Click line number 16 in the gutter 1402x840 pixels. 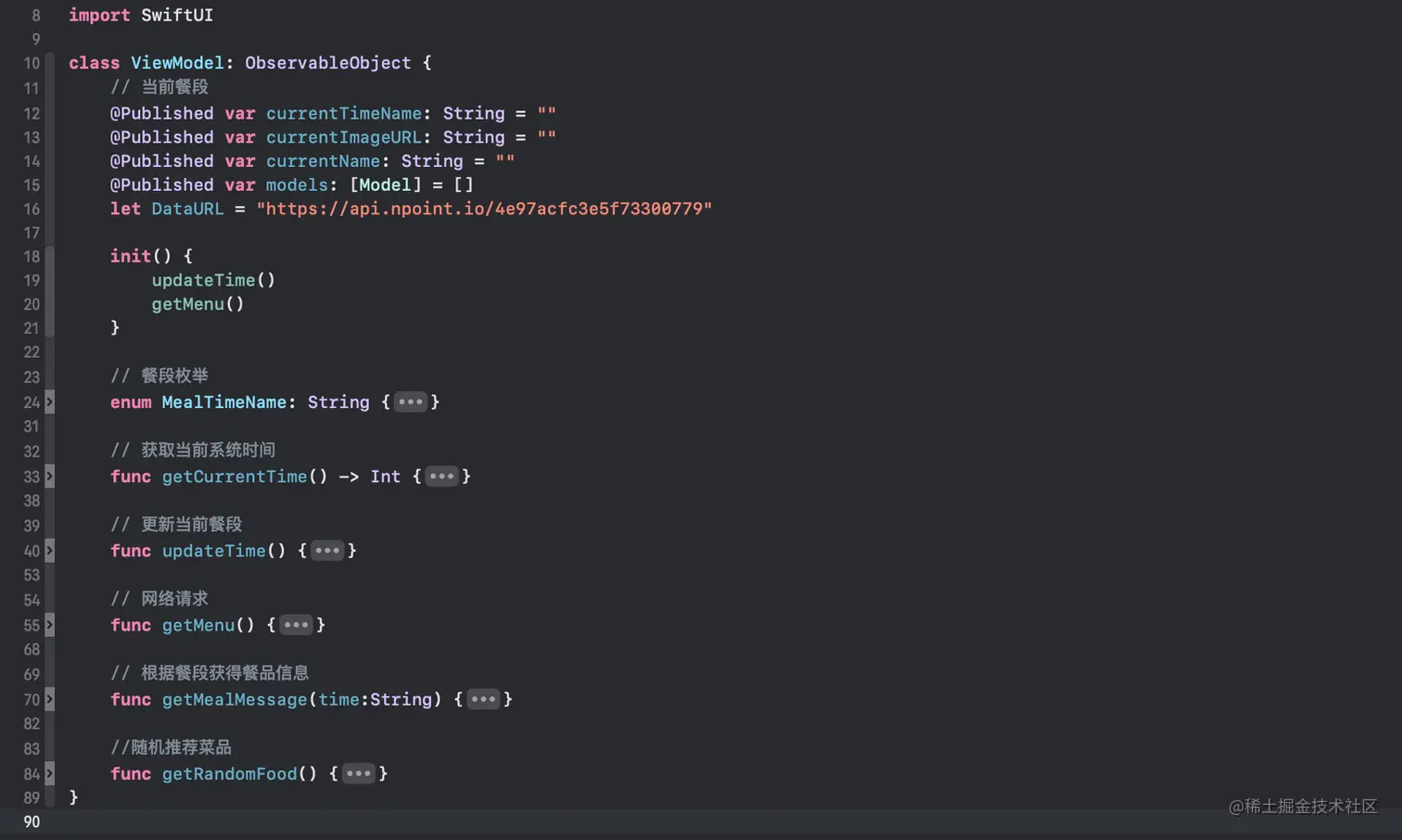click(x=32, y=209)
